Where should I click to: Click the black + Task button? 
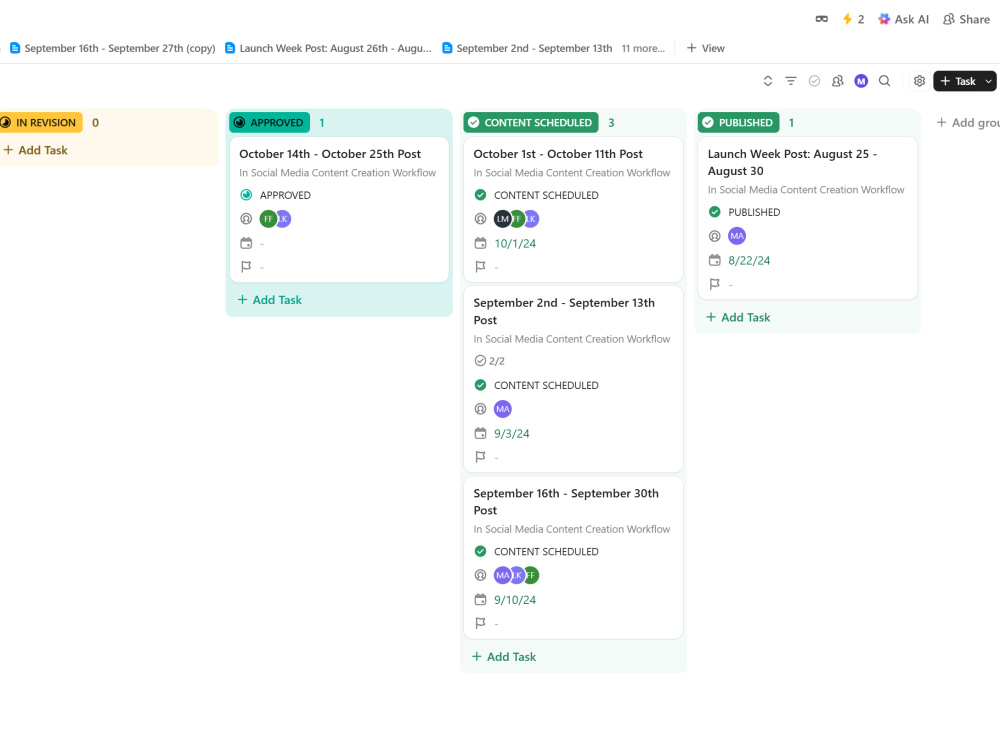coord(957,81)
